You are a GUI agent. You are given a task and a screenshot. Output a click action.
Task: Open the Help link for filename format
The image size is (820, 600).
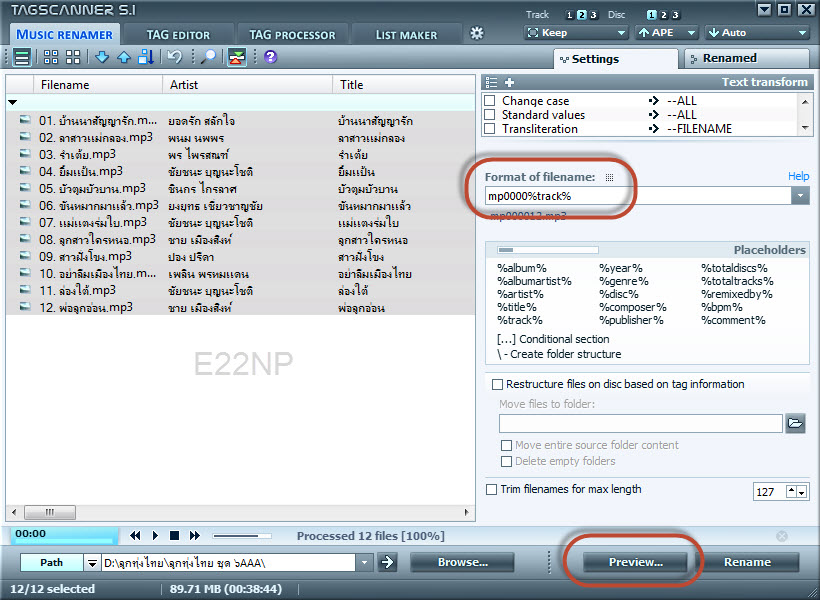[799, 176]
